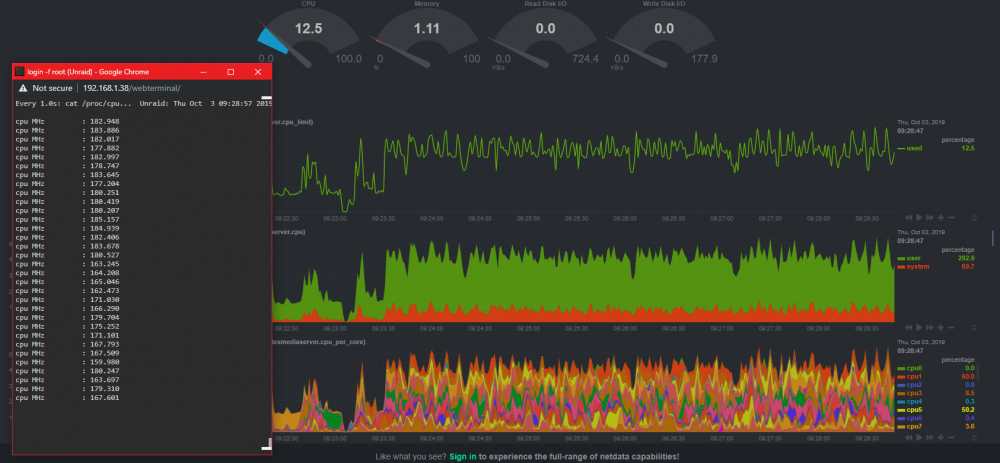Toggle cpu1 dimension in per-core legend
Image resolution: width=1000 pixels, height=463 pixels.
point(910,376)
